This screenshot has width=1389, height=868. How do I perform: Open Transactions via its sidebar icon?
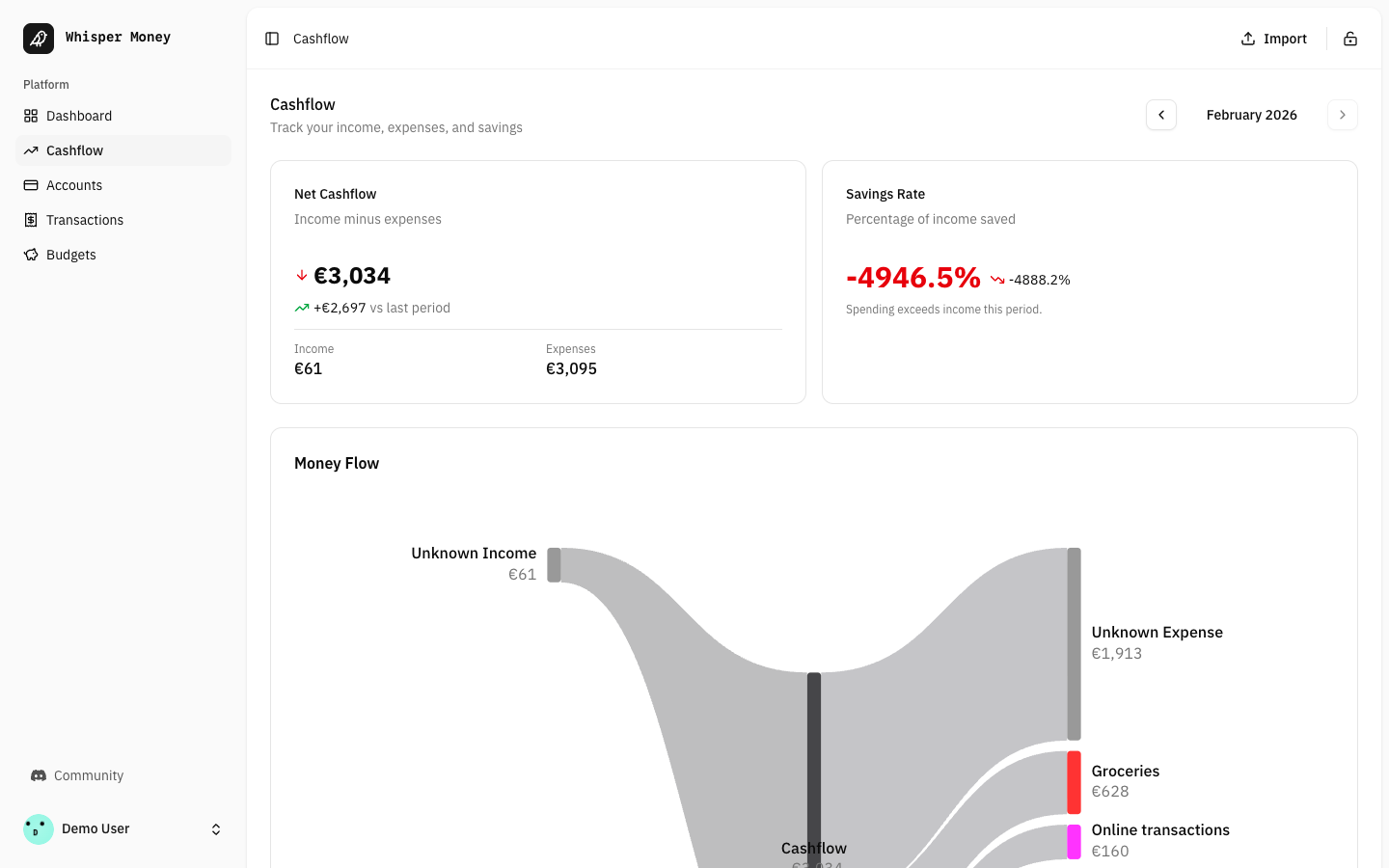[x=31, y=220]
